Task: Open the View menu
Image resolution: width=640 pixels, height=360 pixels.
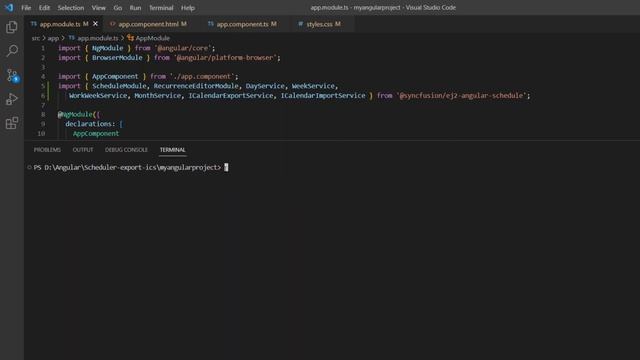Action: click(x=98, y=8)
